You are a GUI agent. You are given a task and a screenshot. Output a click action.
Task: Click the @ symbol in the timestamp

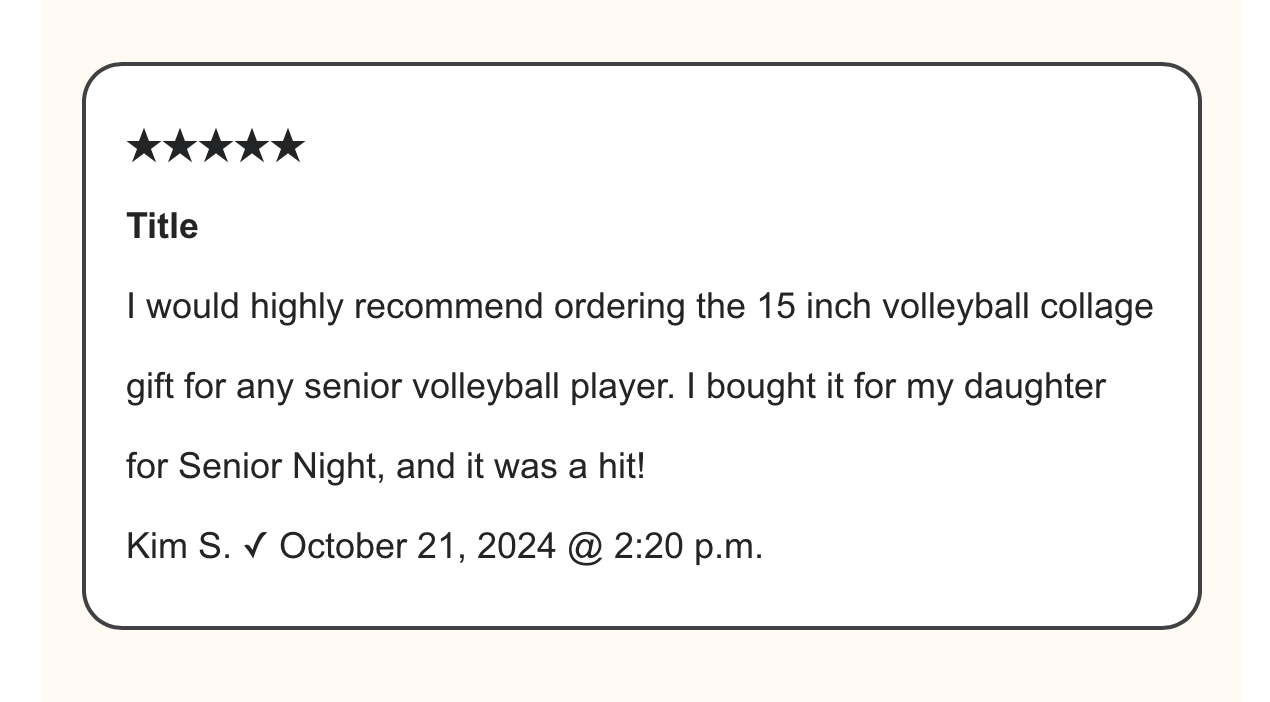[x=585, y=546]
